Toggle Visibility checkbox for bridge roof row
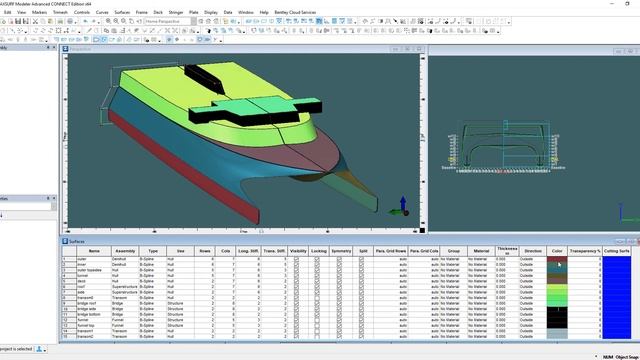The width and height of the screenshot is (640, 360). coord(296,303)
